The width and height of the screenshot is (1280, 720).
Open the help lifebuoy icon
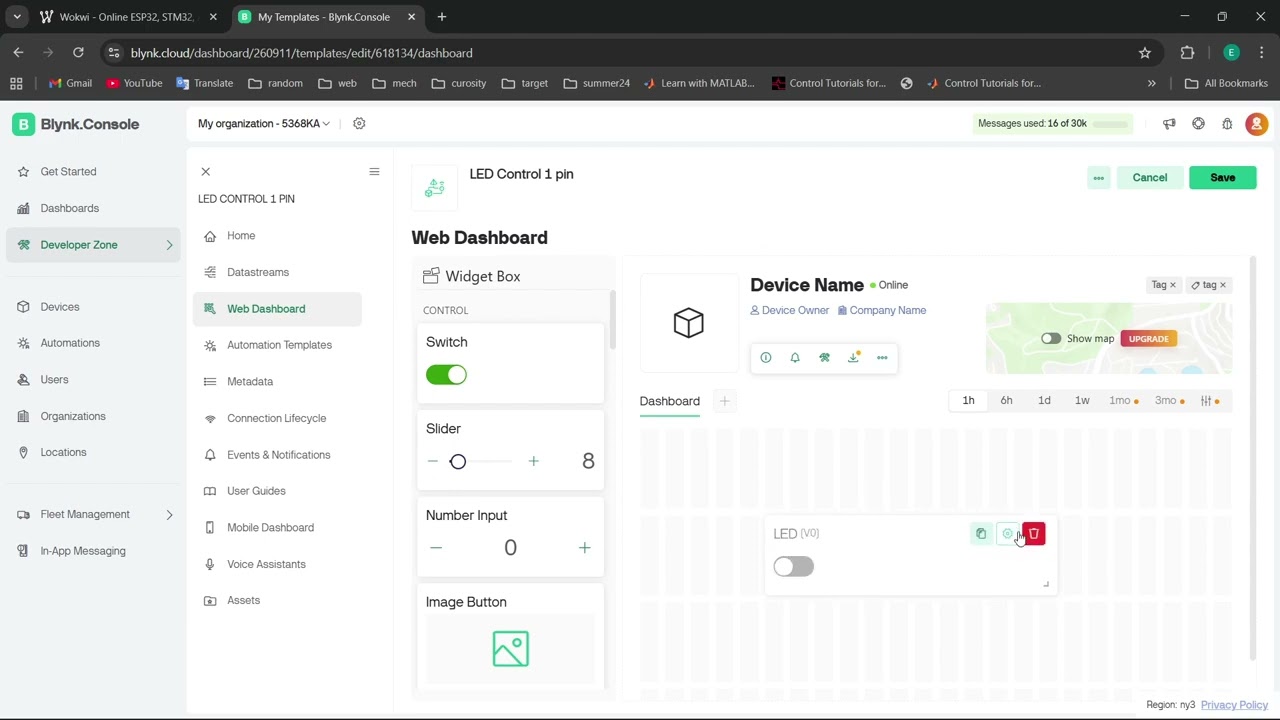(x=1198, y=124)
